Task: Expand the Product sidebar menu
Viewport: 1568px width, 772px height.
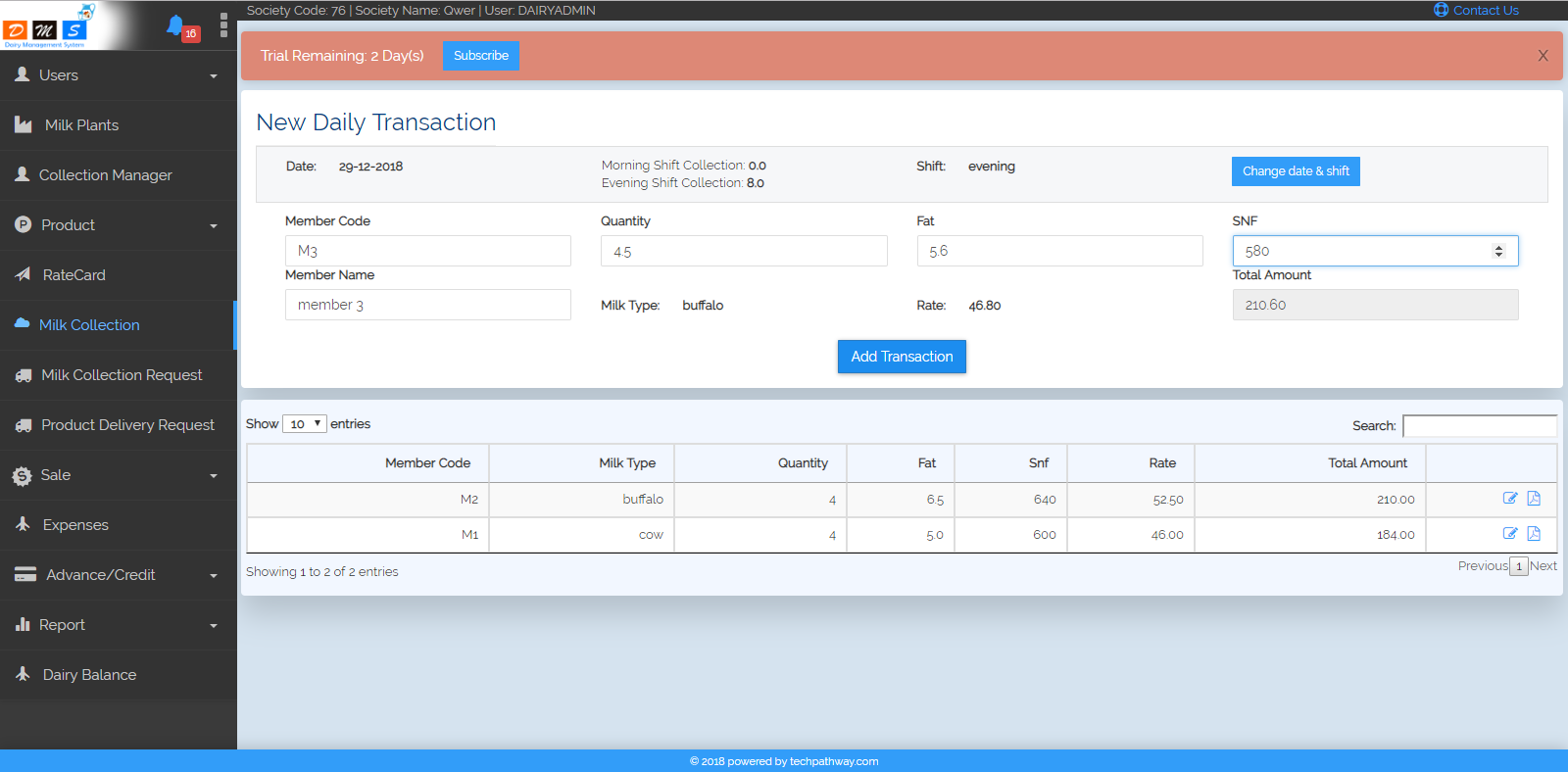Action: click(118, 225)
